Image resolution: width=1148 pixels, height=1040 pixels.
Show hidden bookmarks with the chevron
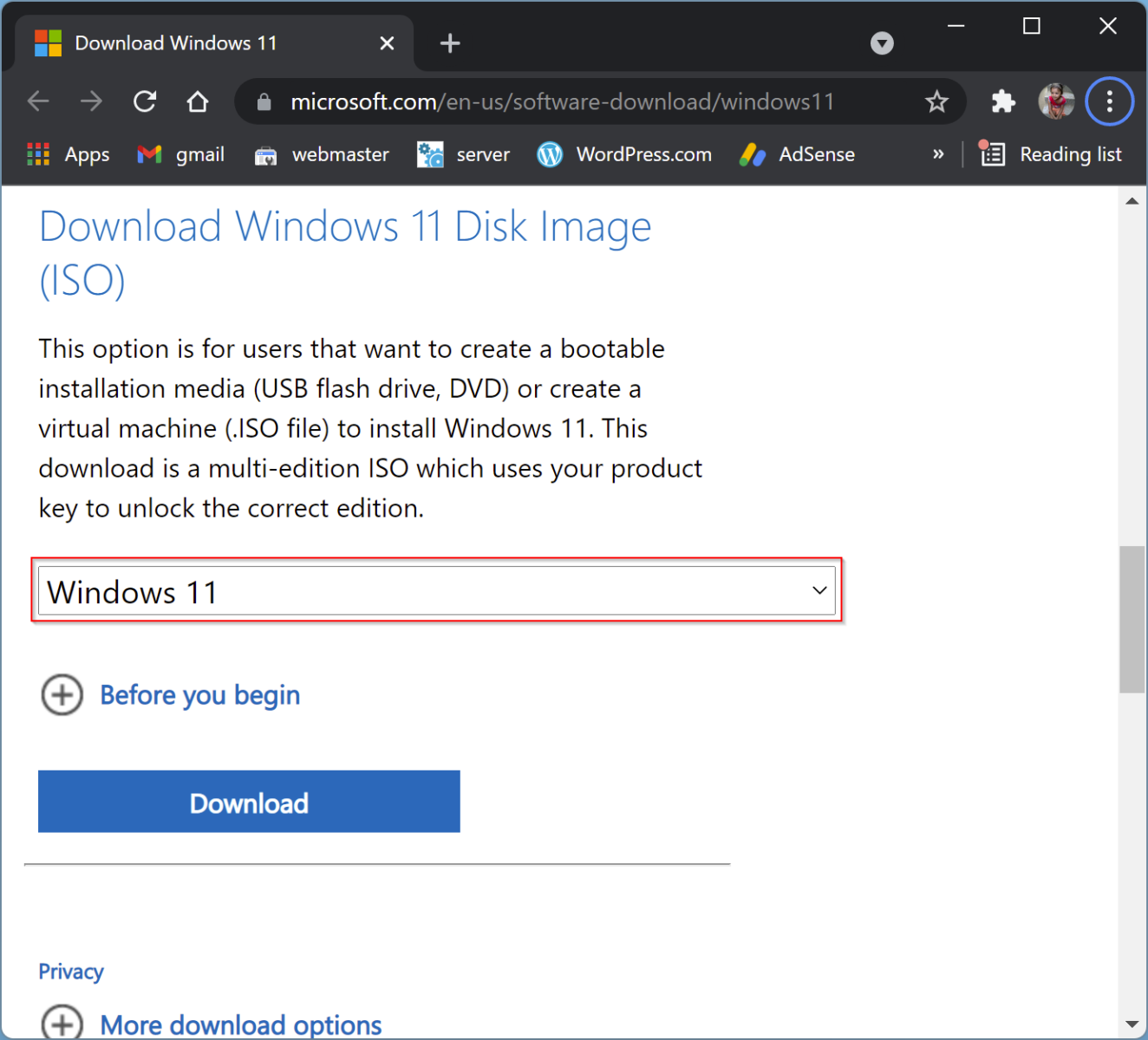(x=938, y=154)
